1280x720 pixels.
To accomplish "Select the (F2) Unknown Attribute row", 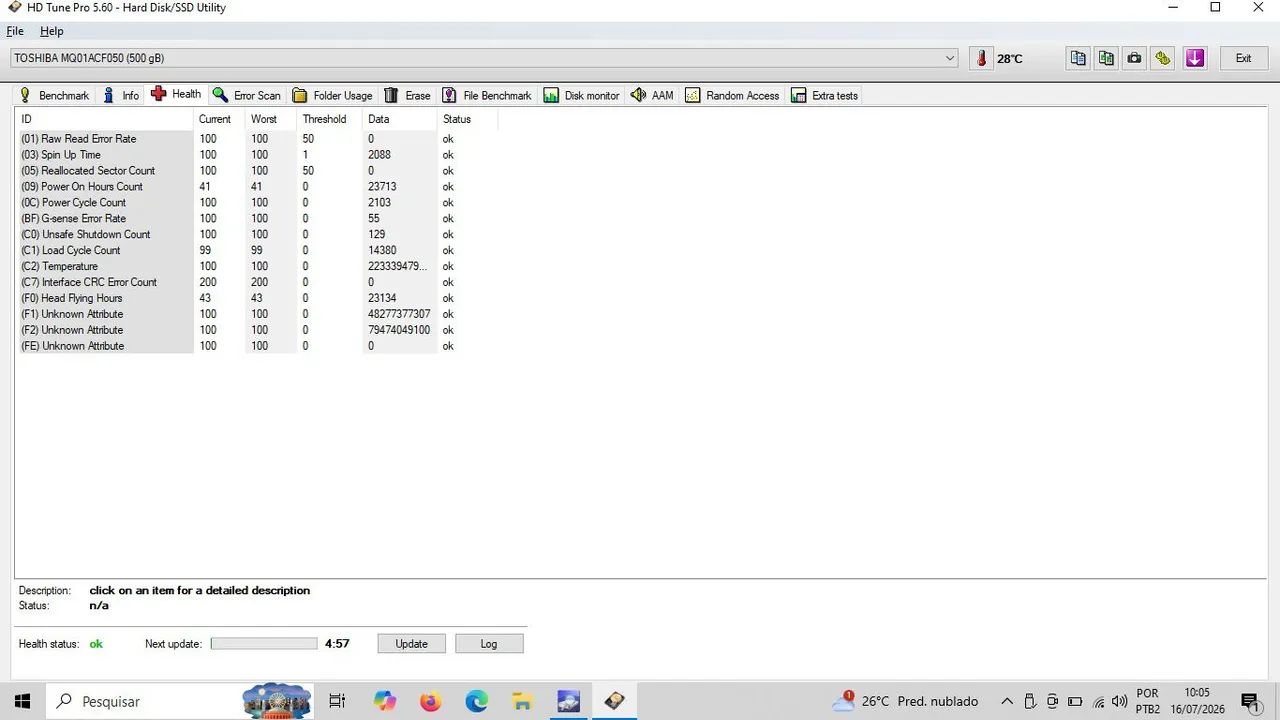I will [x=257, y=330].
